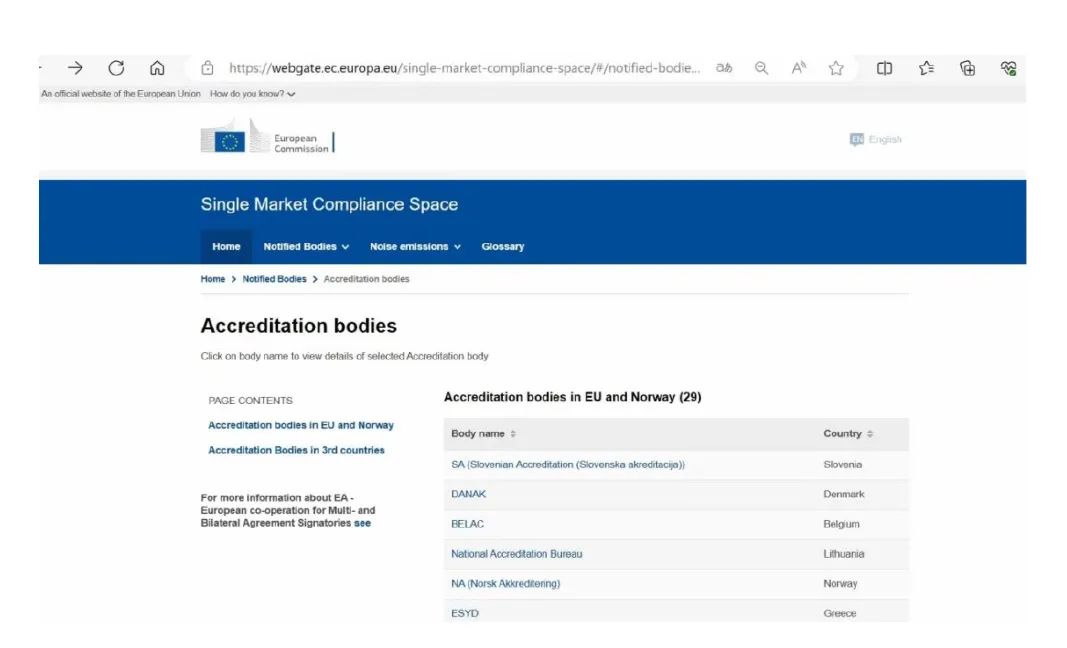This screenshot has width=1067, height=648.
Task: Click the forward arrow navigation icon
Action: tap(75, 68)
